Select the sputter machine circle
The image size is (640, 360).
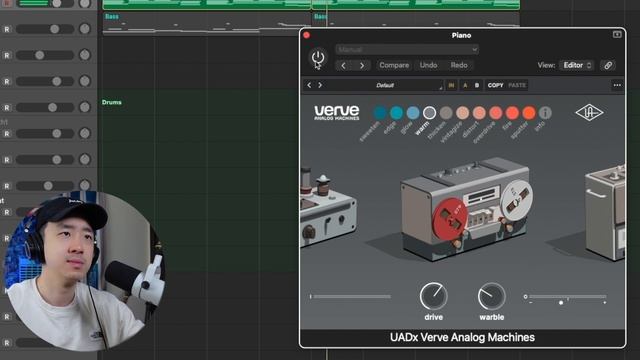529,113
